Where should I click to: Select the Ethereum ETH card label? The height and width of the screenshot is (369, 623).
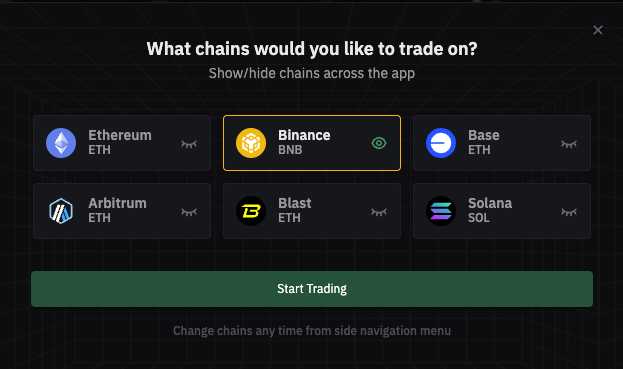tap(120, 142)
